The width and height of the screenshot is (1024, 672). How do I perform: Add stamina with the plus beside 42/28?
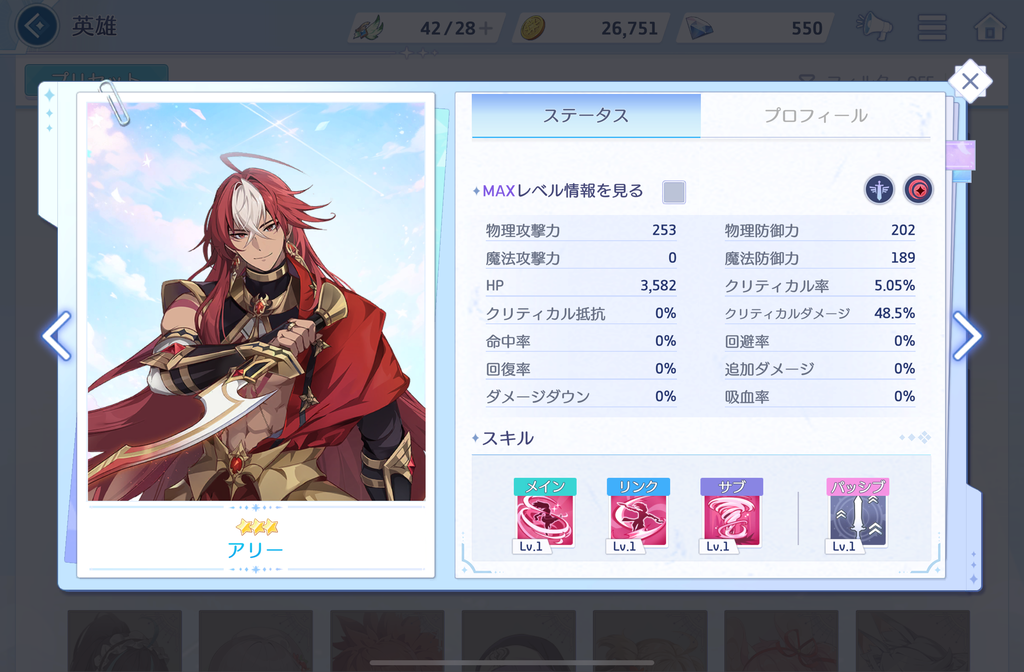pos(486,28)
